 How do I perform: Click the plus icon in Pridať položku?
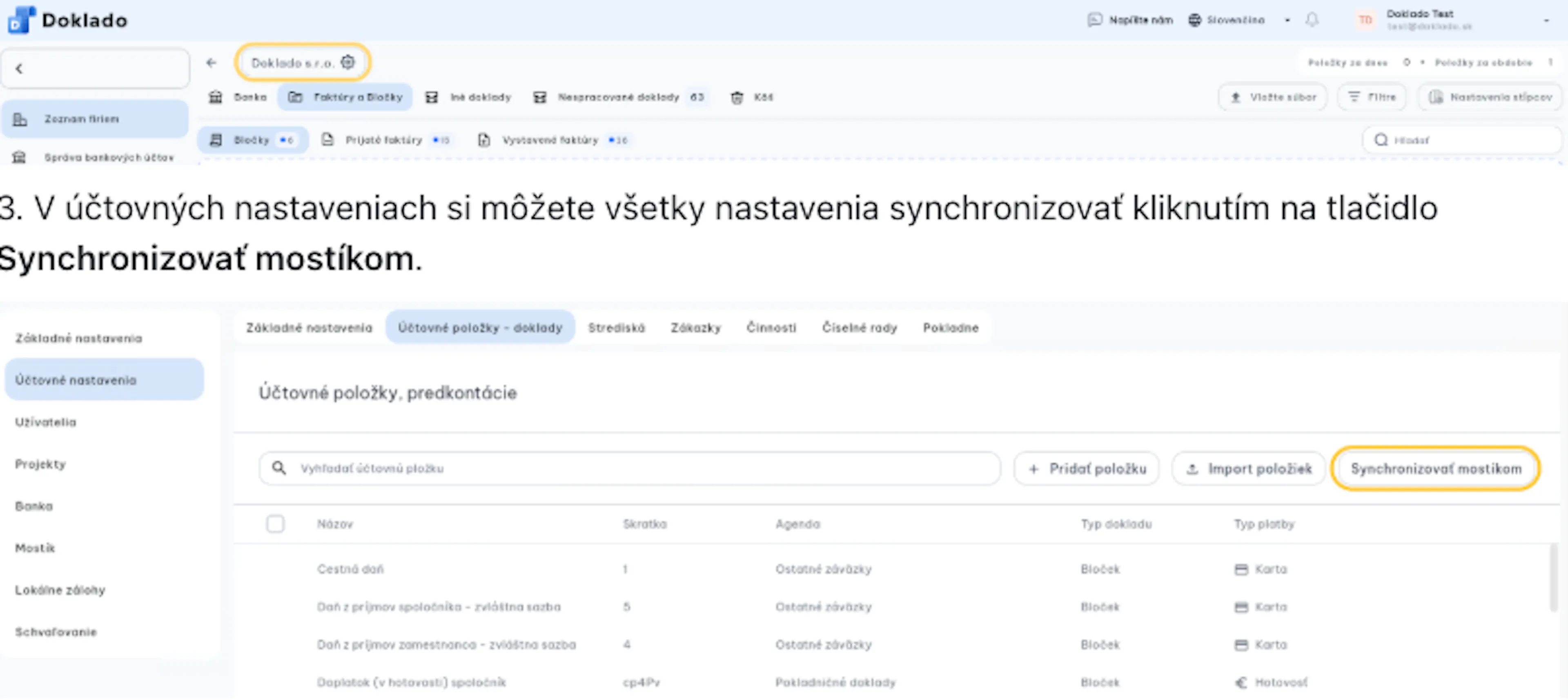tap(1033, 469)
